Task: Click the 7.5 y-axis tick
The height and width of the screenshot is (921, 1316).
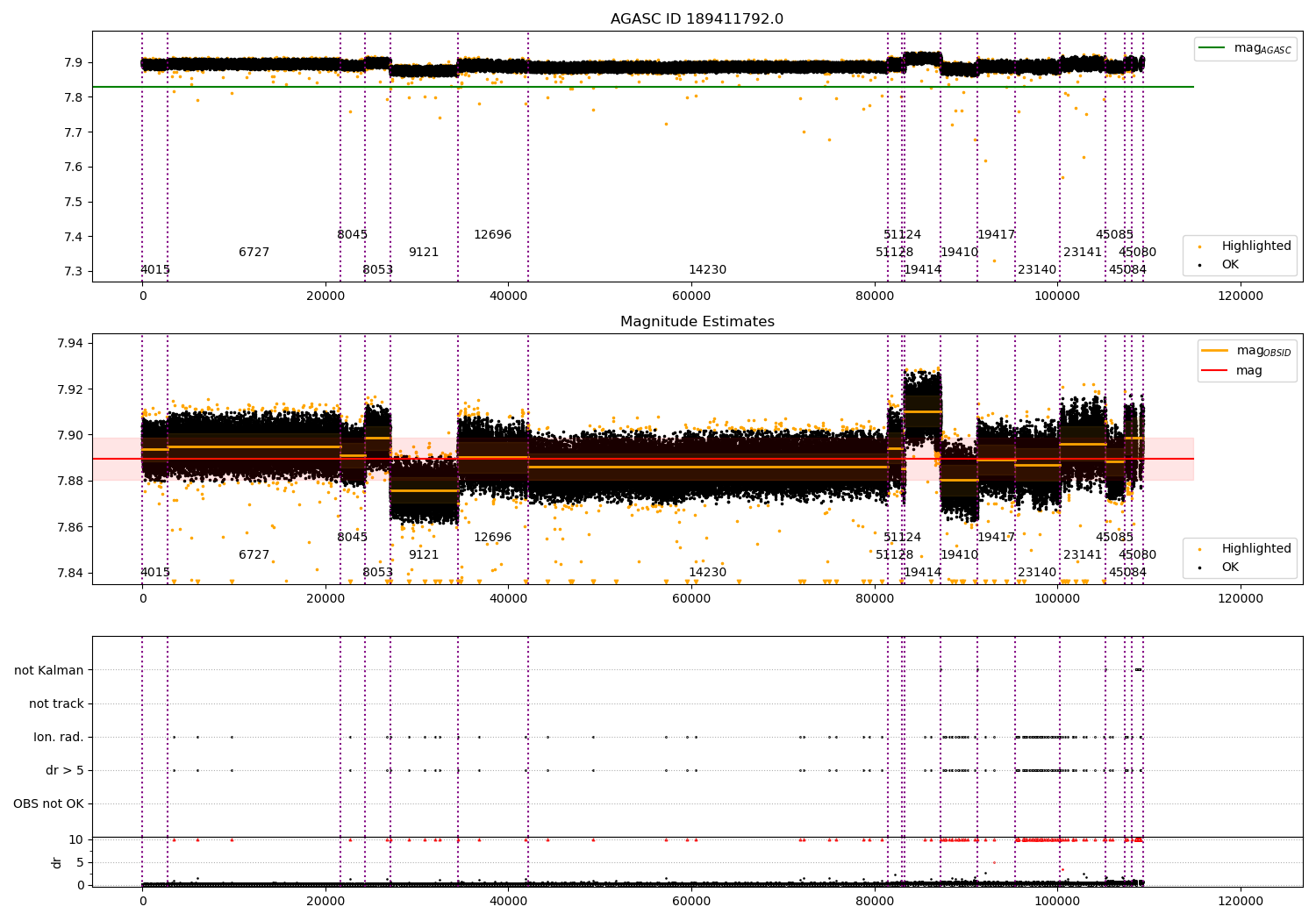Action: 74,202
